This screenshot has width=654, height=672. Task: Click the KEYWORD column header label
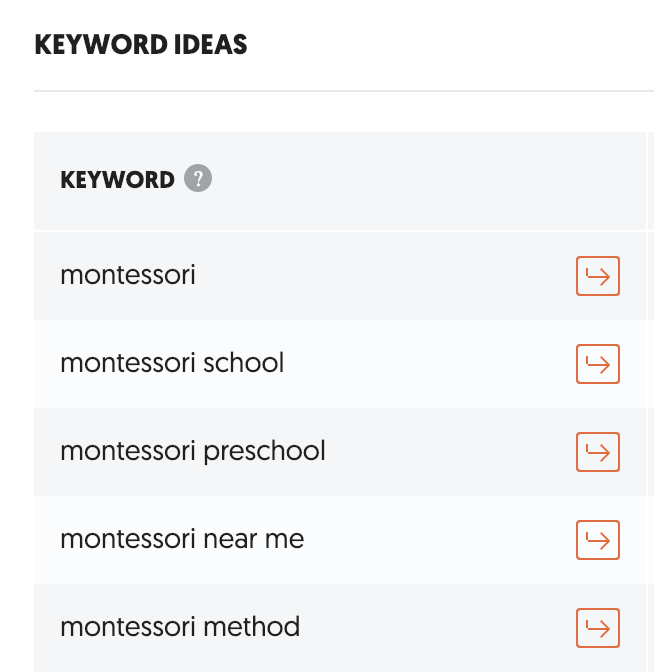tap(117, 180)
